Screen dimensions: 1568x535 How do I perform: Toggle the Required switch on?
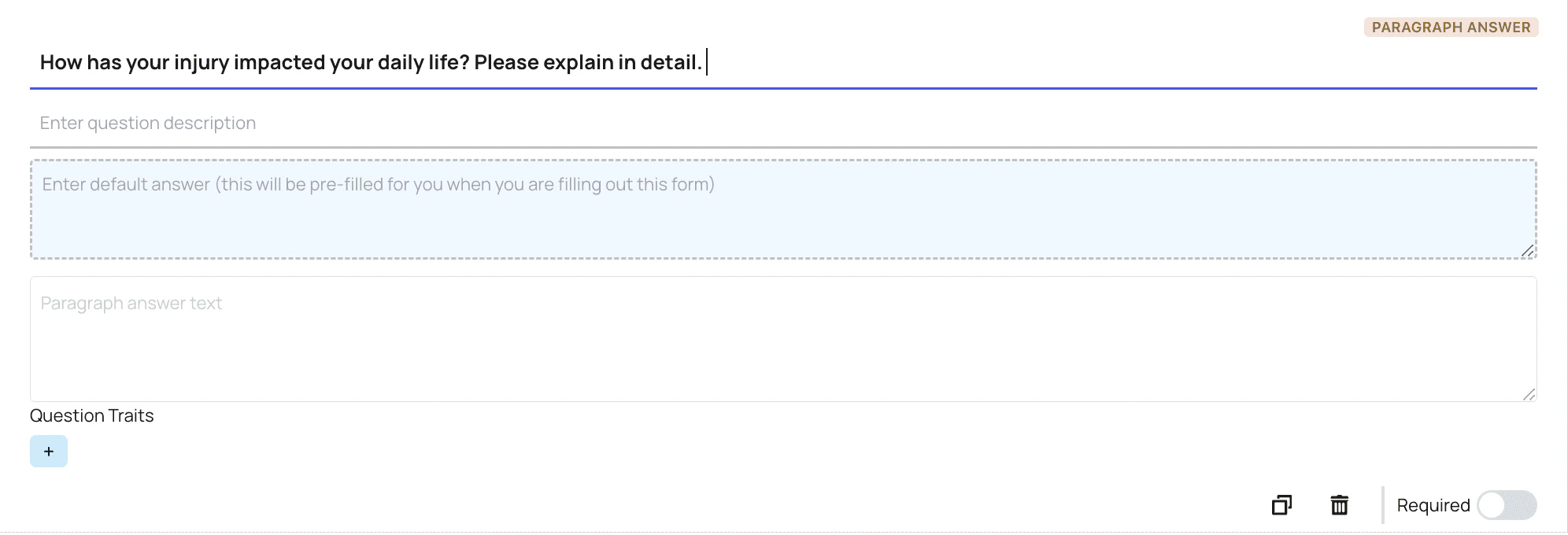pyautogui.click(x=1507, y=505)
